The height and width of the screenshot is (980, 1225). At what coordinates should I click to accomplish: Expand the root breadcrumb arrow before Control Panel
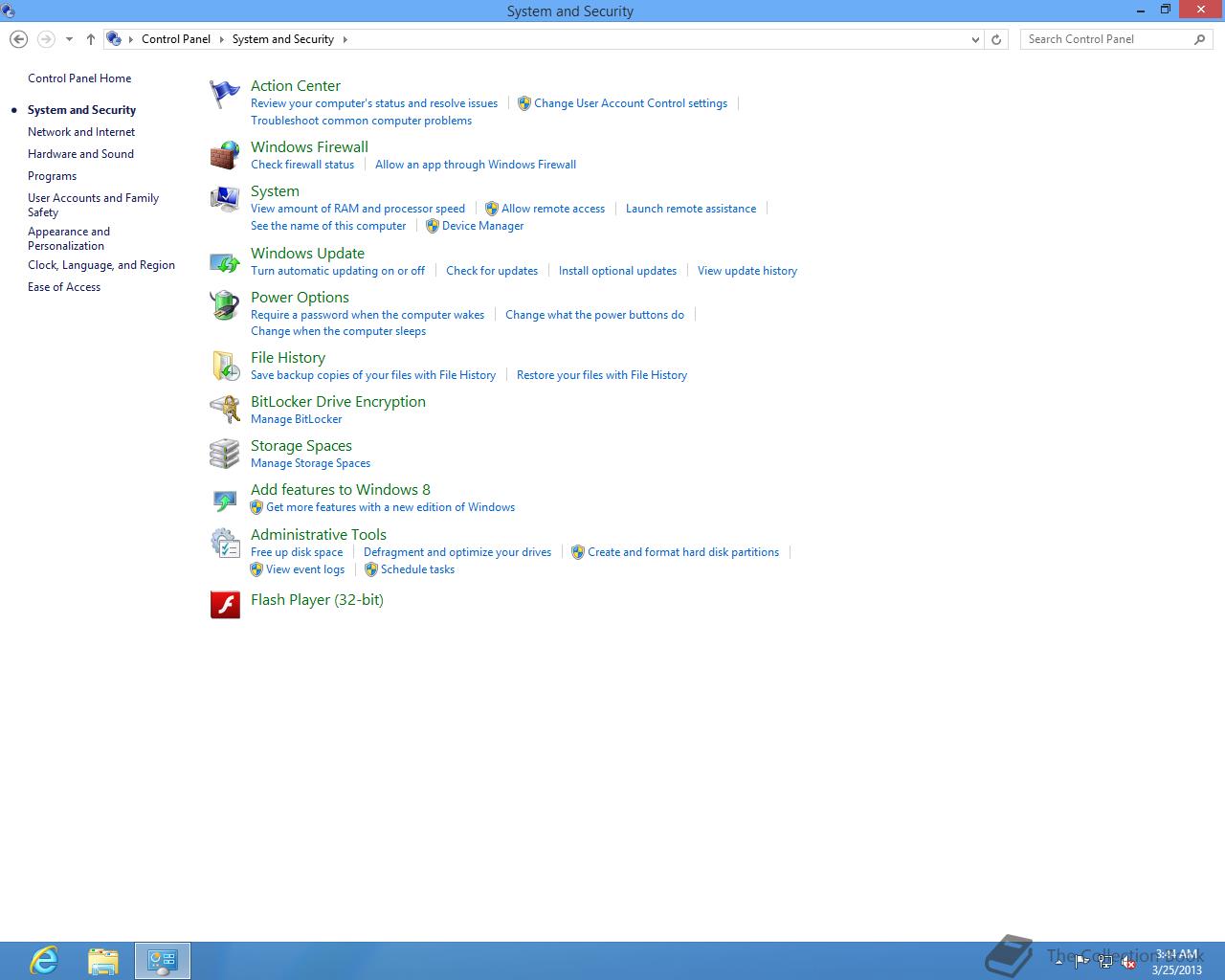[131, 39]
